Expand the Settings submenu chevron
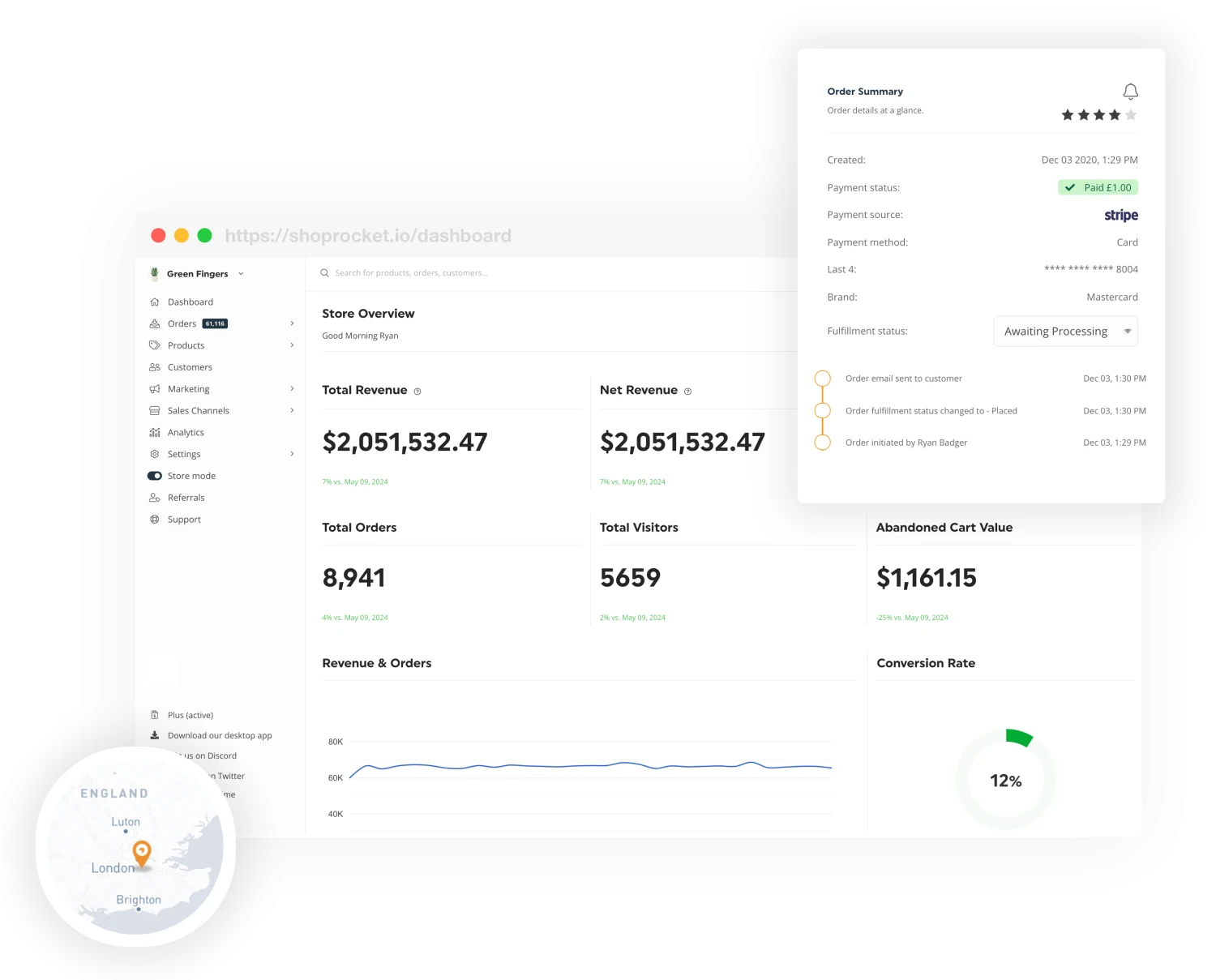1216x980 pixels. click(292, 454)
